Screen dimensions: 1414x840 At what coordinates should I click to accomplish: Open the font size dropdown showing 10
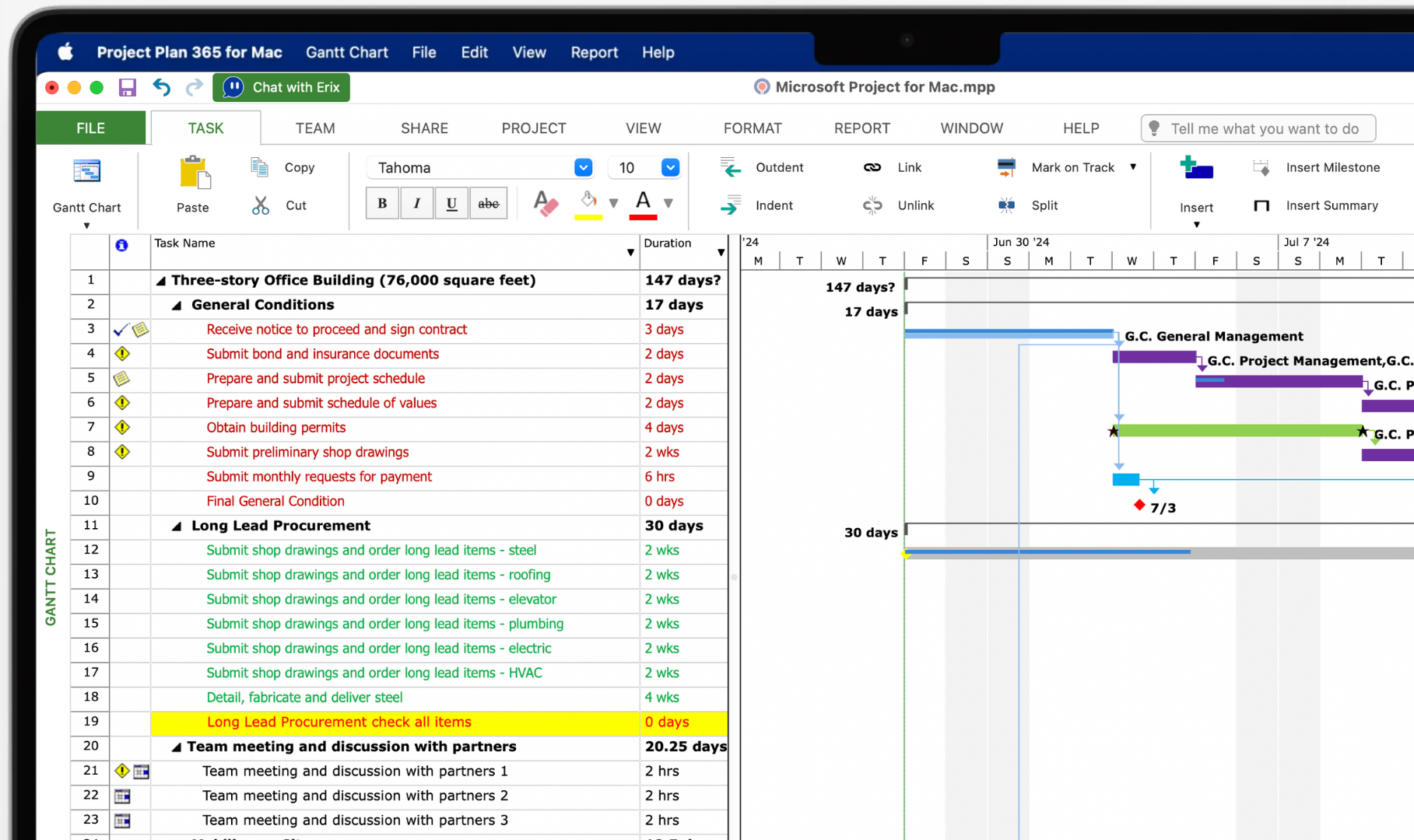click(670, 167)
